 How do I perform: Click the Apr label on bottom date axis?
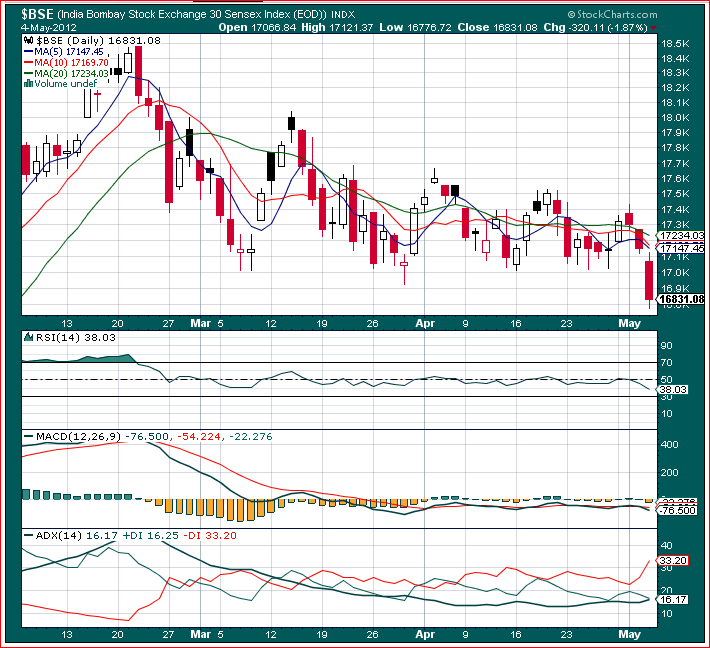coord(425,634)
